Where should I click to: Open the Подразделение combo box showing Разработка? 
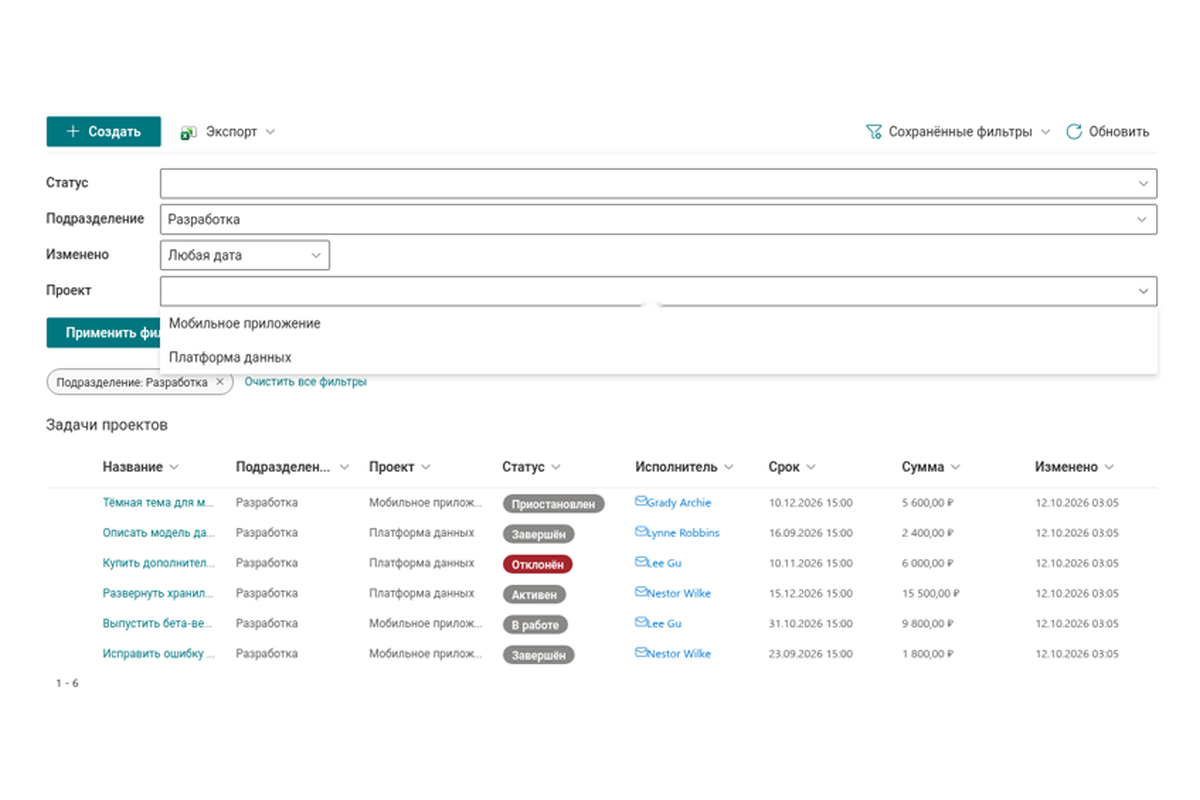[658, 219]
